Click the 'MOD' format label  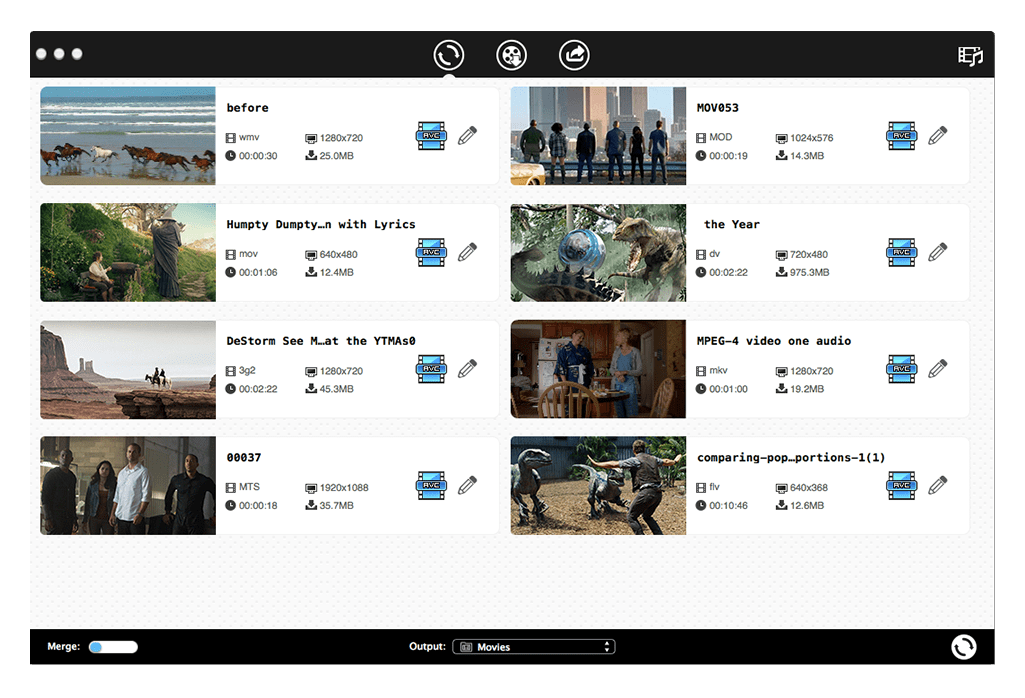tap(720, 137)
